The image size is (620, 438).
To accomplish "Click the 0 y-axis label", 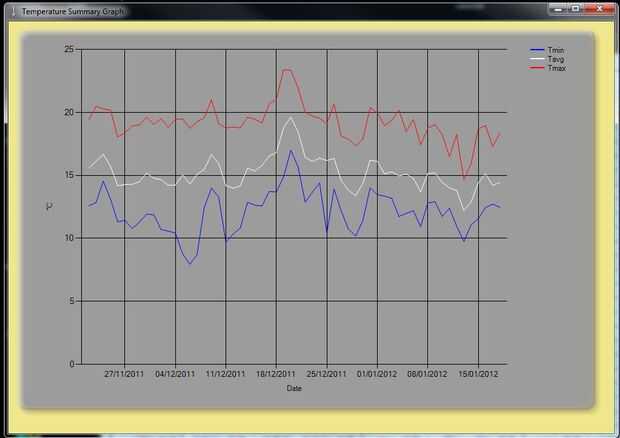I will click(72, 364).
